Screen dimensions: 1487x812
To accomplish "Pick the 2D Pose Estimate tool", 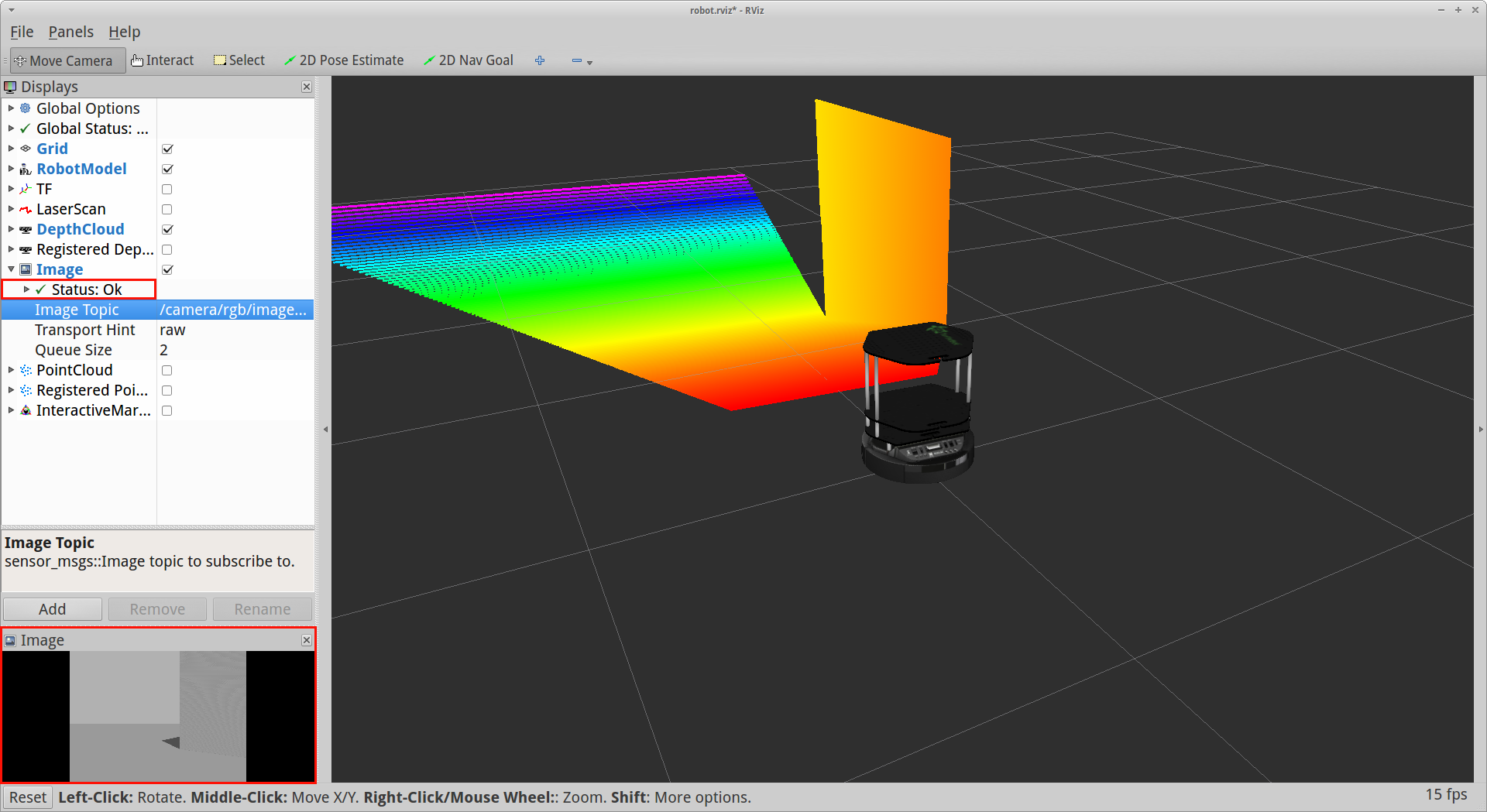I will click(x=344, y=60).
